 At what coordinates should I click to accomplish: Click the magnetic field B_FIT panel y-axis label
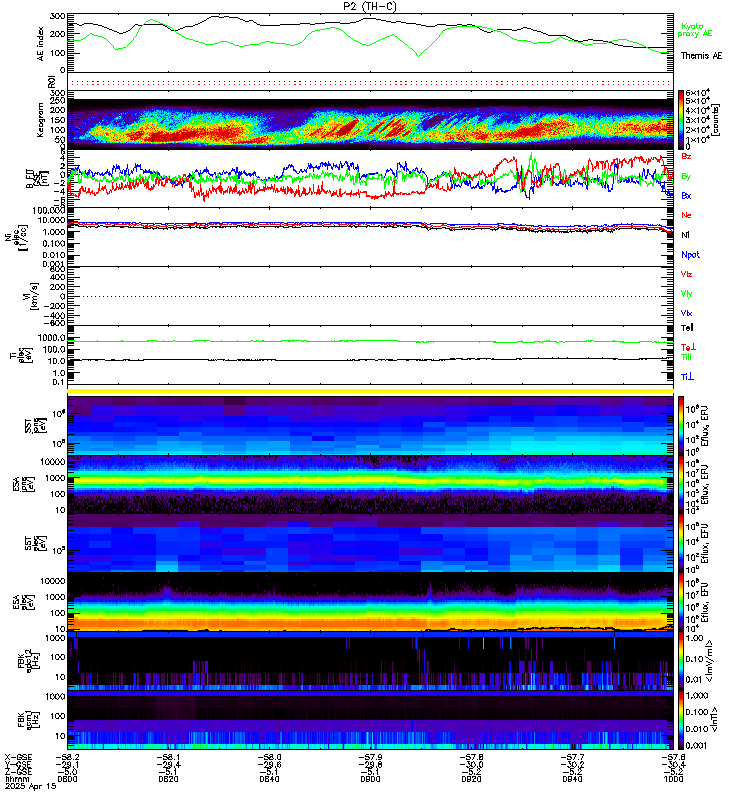tap(37, 179)
